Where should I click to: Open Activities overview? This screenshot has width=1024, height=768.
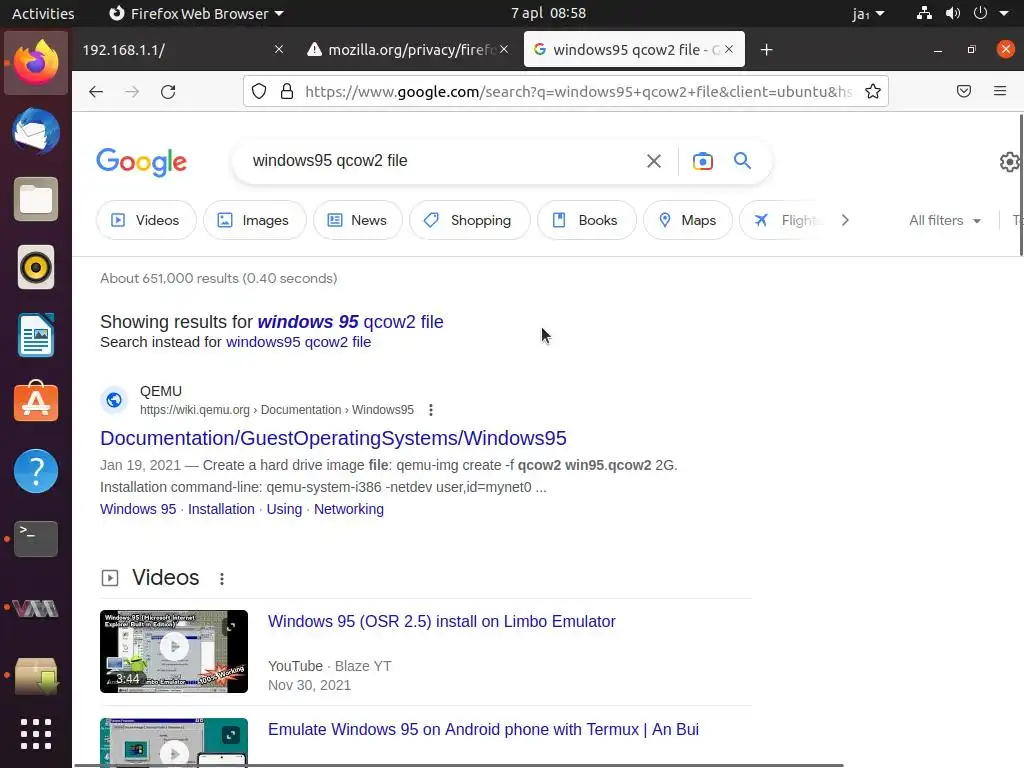43,14
